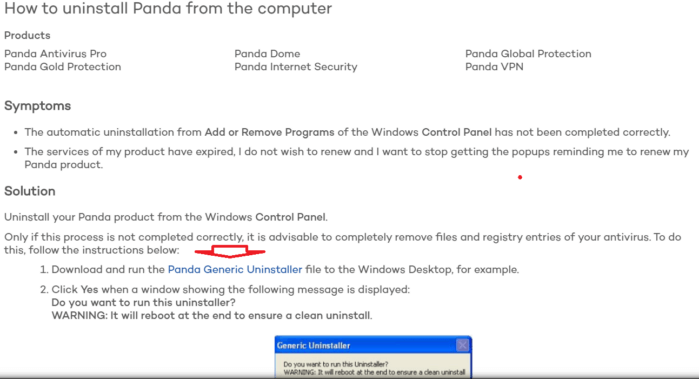Click the page heading about uninstalling Panda
This screenshot has width=699, height=379.
click(x=168, y=8)
